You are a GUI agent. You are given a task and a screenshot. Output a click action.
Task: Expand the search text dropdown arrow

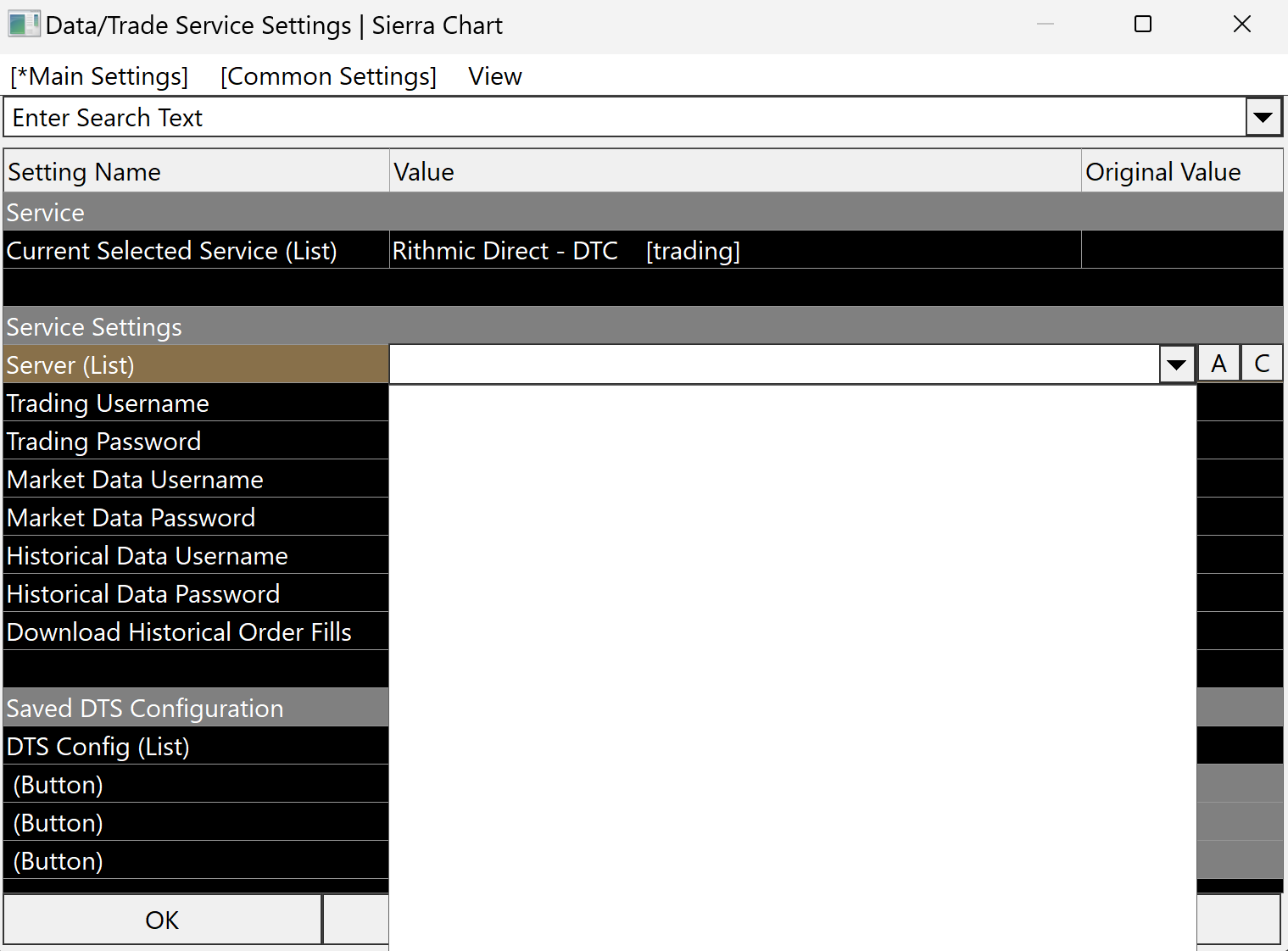(1263, 118)
